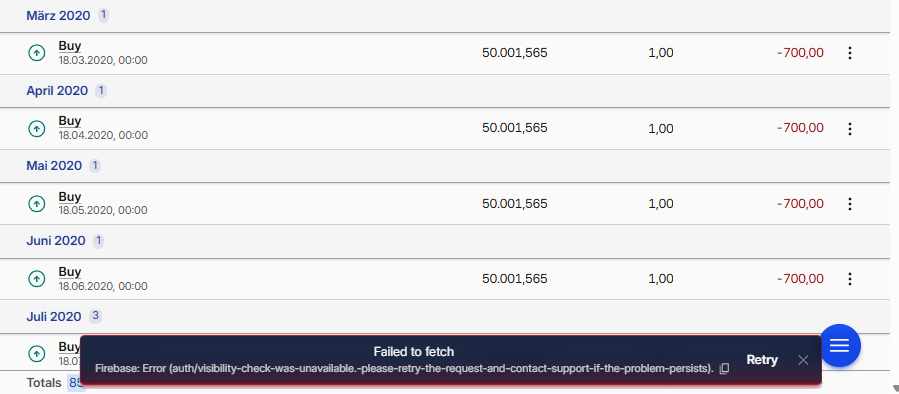Screen dimensions: 899x394
Task: Open the Buy link dated 18.05.2020
Action: click(69, 197)
